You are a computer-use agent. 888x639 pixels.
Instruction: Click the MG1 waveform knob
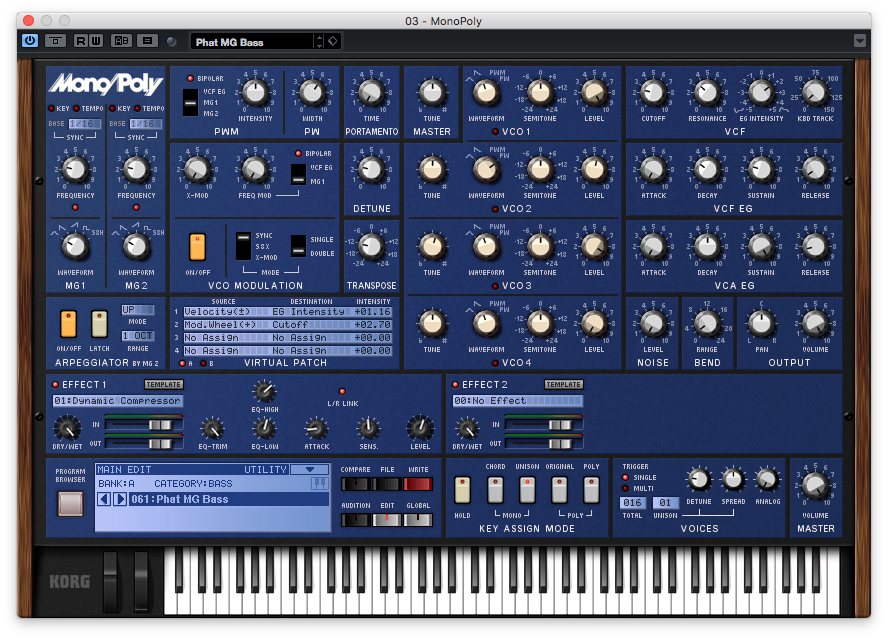[x=75, y=246]
